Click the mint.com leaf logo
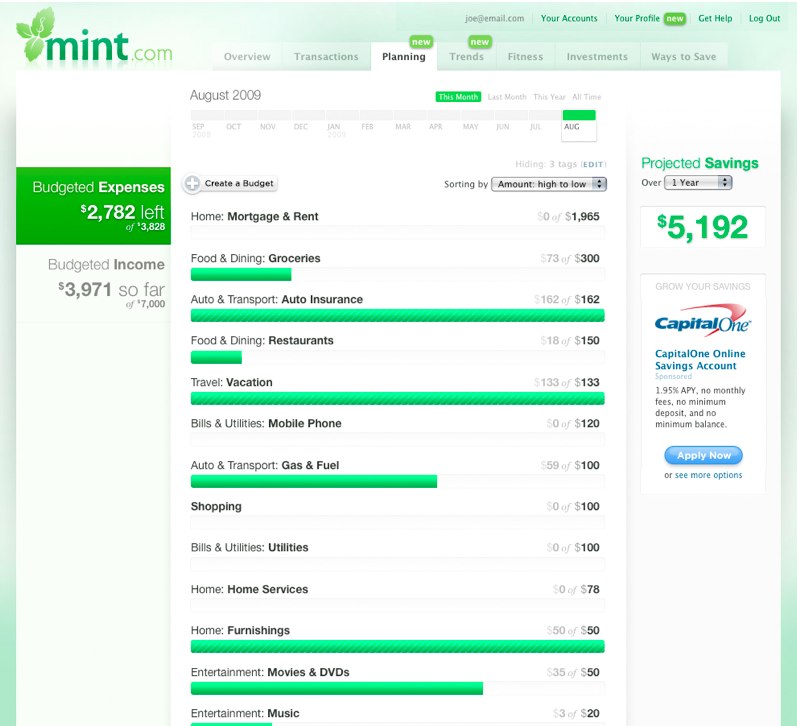Screen dimensions: 797x726 pos(94,36)
